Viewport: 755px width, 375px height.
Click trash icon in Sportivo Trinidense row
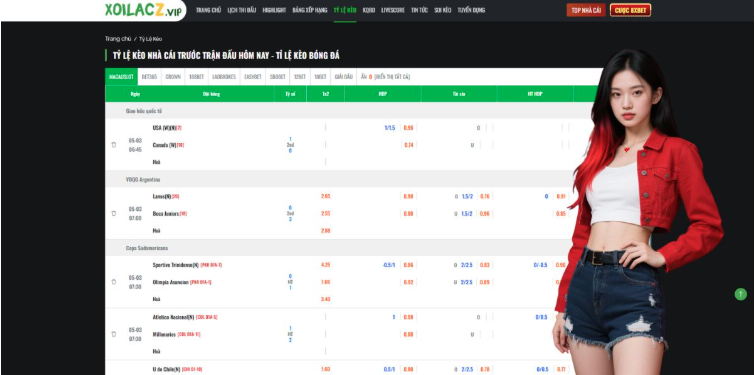[x=114, y=282]
